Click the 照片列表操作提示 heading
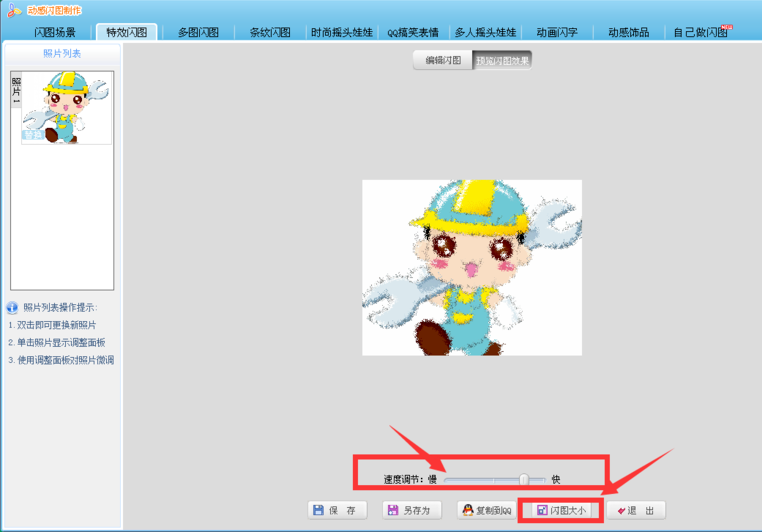This screenshot has height=532, width=762. 60,308
